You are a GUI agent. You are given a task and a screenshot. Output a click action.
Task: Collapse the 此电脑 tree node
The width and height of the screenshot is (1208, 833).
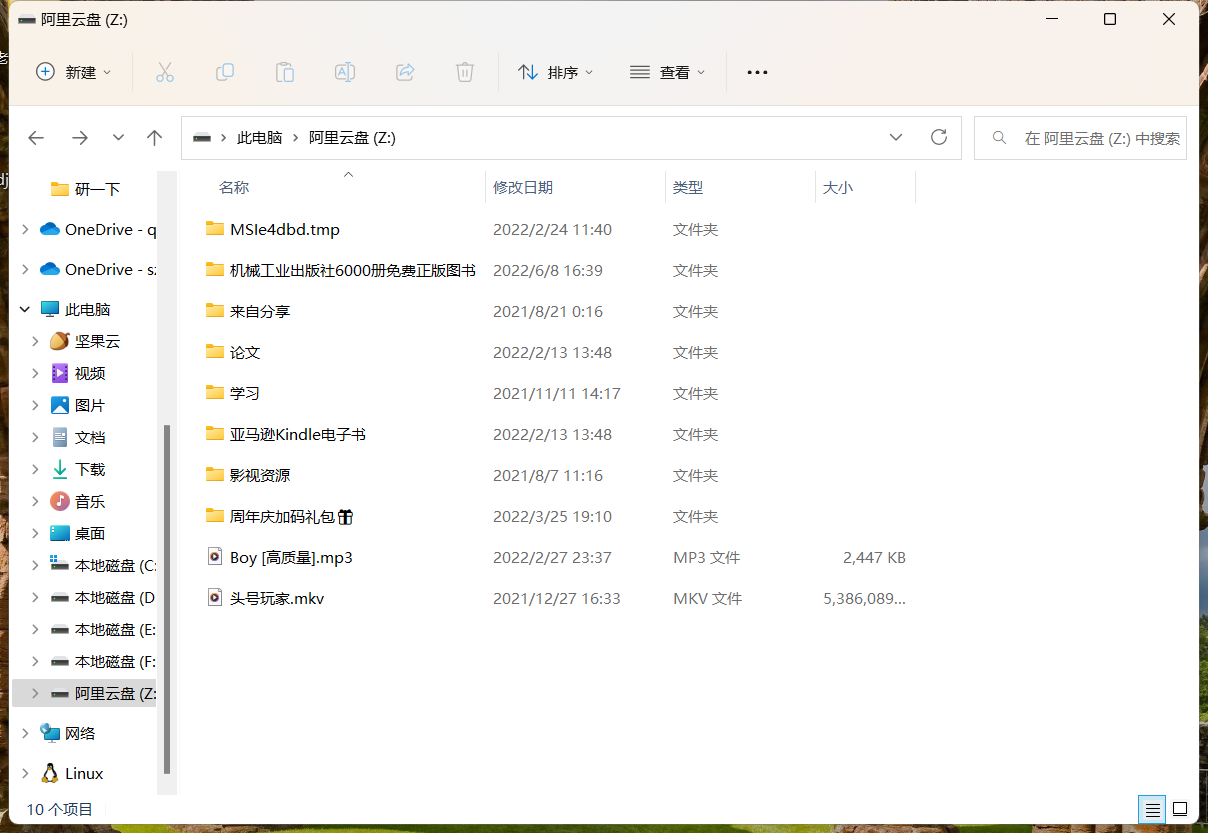[x=25, y=310]
